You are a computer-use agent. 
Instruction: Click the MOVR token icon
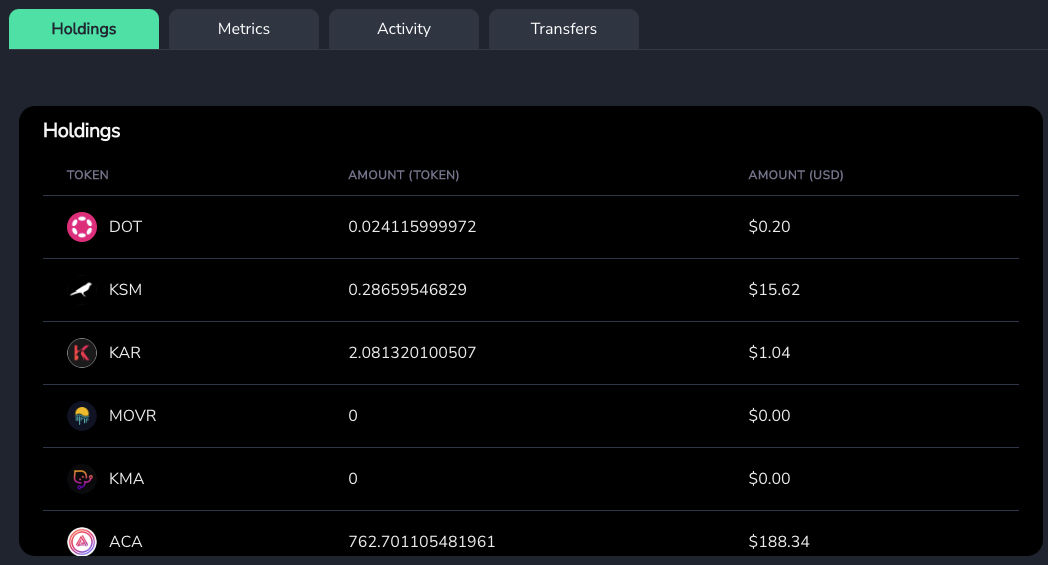click(82, 415)
